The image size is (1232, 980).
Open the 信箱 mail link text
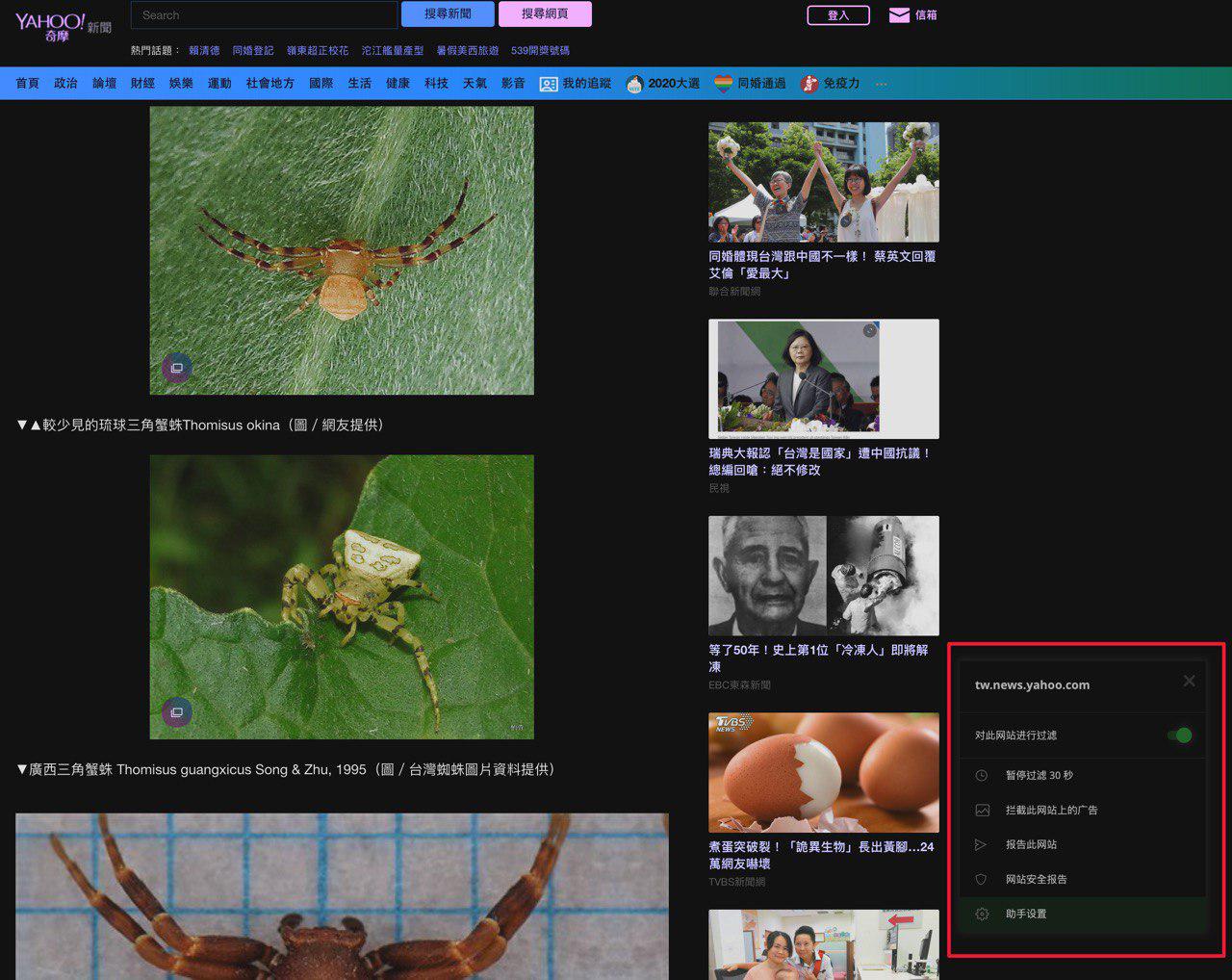click(x=926, y=15)
